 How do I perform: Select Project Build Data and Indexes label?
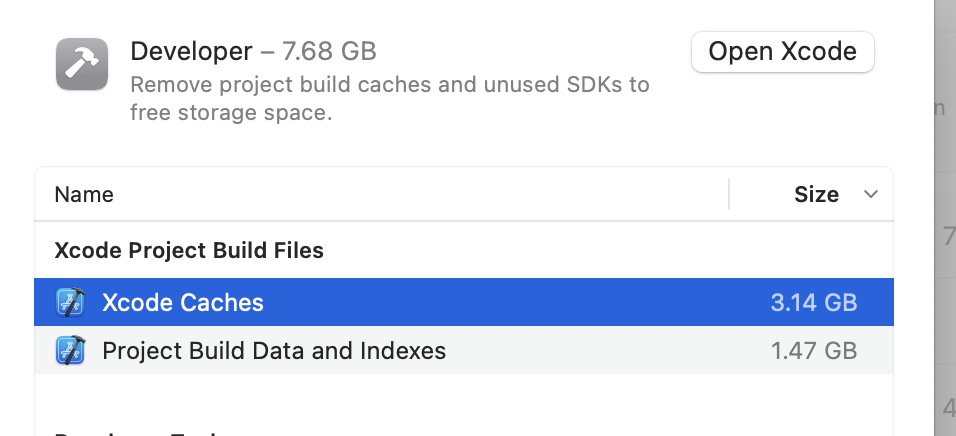click(x=274, y=351)
